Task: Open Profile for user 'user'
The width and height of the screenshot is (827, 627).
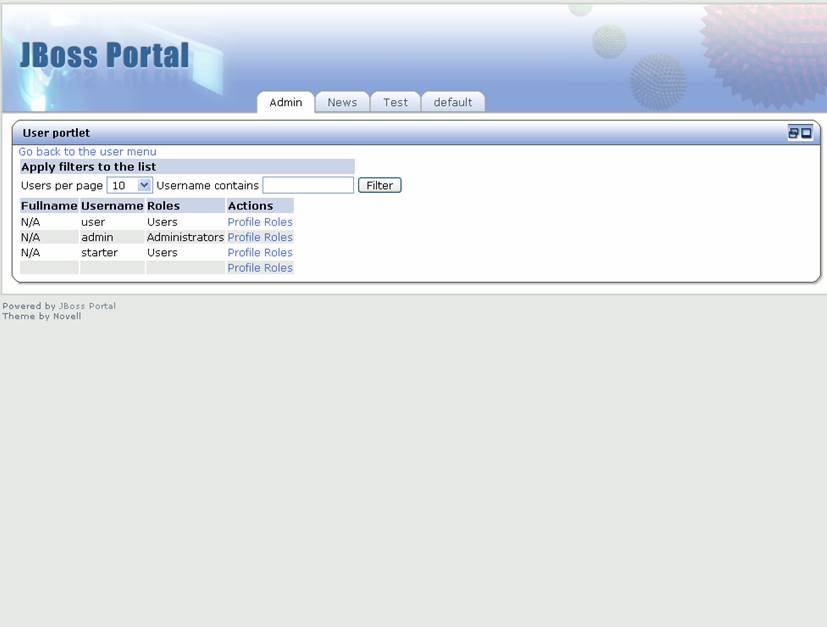Action: click(x=244, y=222)
